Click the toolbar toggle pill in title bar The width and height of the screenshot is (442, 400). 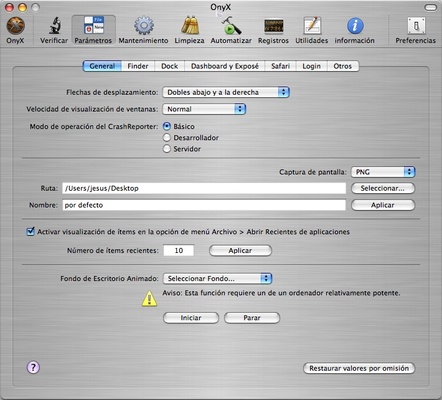click(x=431, y=7)
